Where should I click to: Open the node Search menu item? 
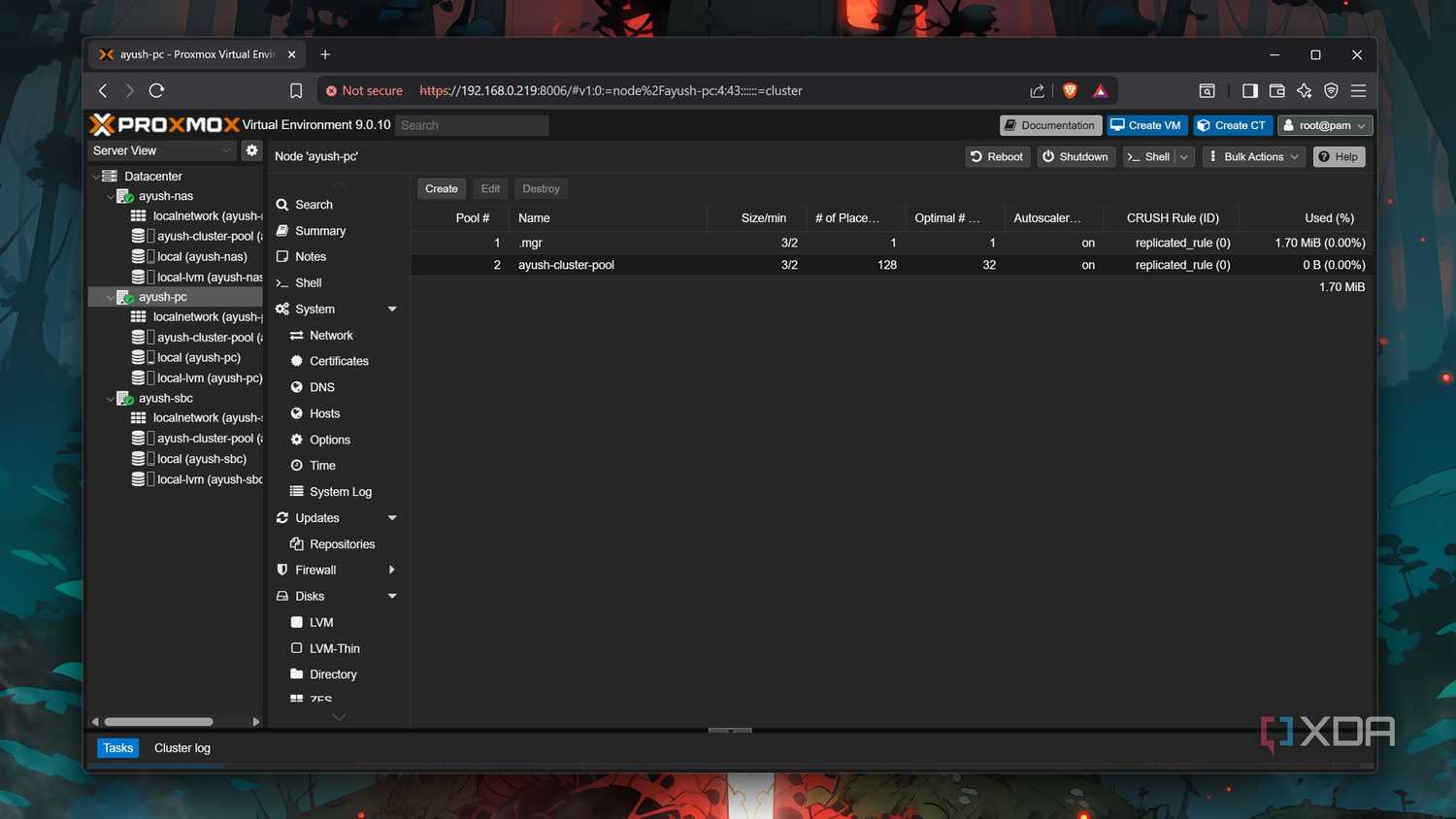[x=314, y=205]
